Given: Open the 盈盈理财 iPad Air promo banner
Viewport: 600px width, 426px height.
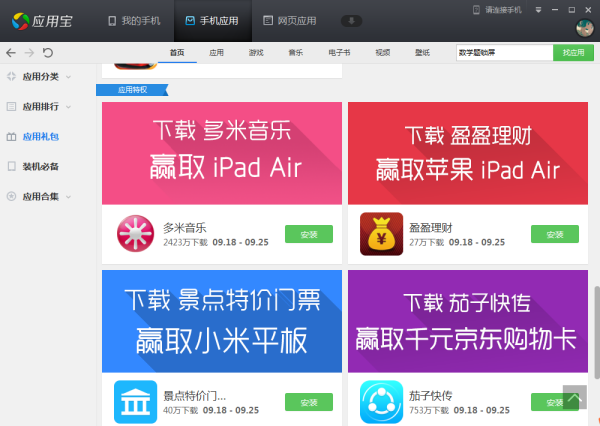Looking at the screenshot, I should (x=468, y=153).
